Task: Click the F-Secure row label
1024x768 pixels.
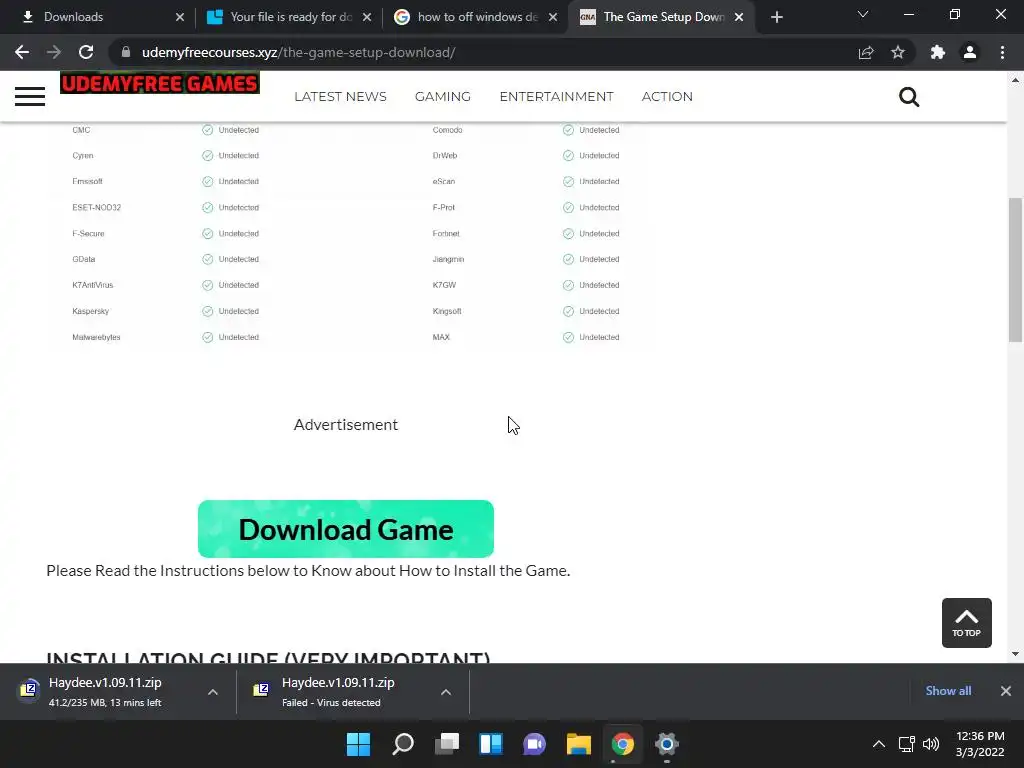Action: [88, 233]
